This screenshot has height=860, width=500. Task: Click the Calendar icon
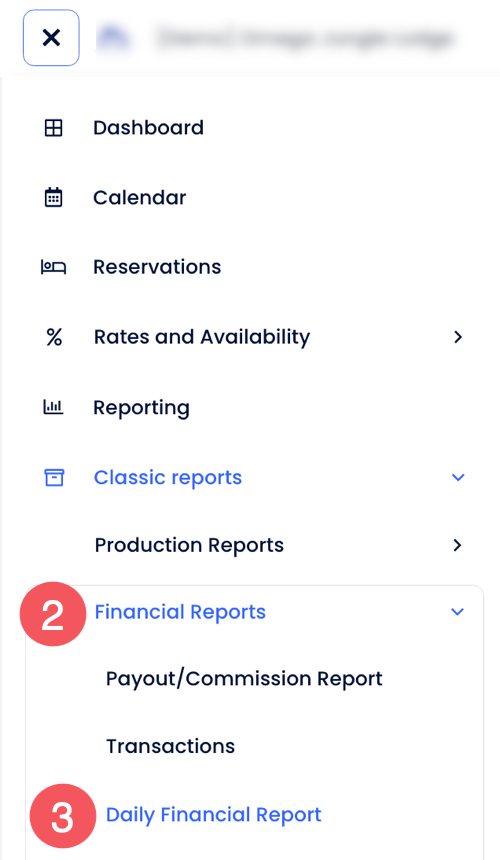(x=53, y=197)
